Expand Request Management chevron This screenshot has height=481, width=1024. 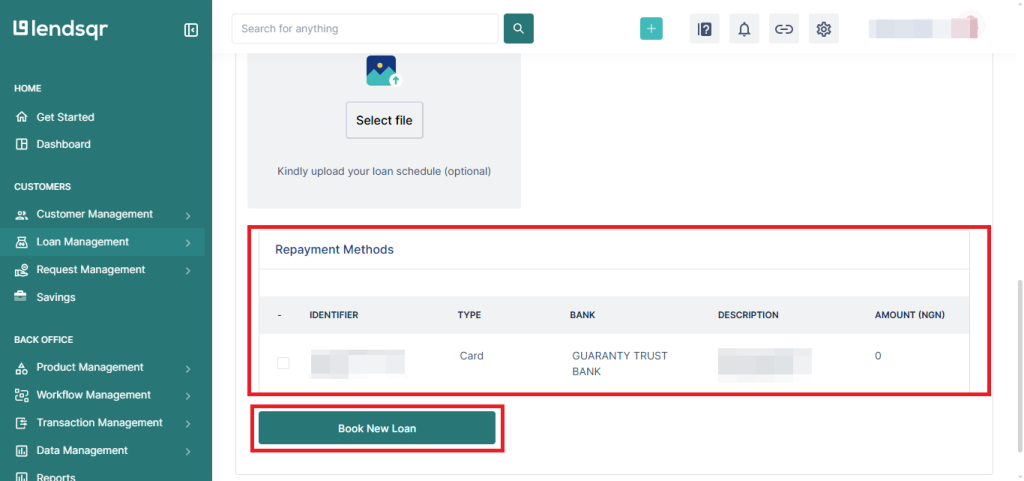click(x=187, y=270)
